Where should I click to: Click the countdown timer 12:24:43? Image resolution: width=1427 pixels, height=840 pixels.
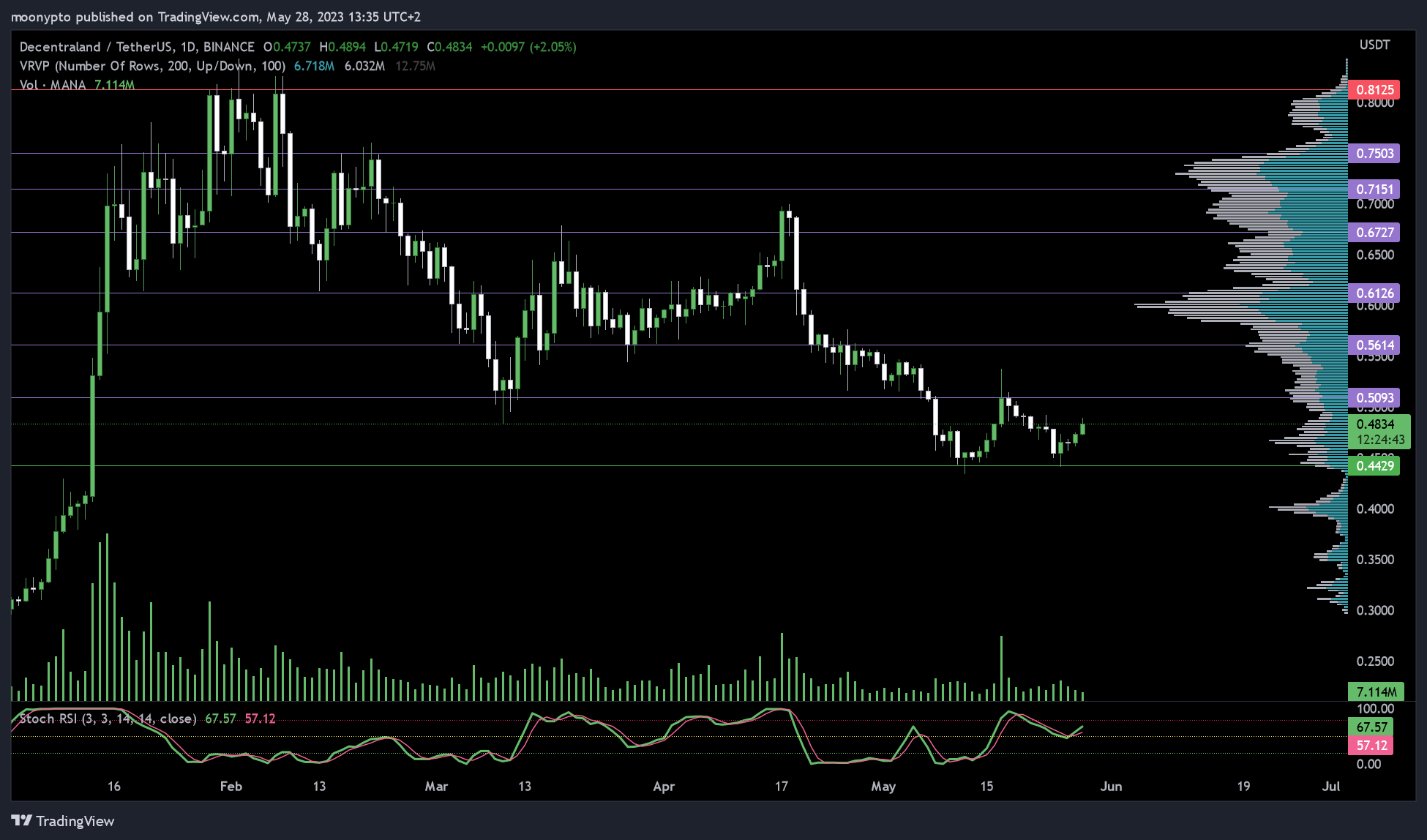pos(1380,440)
